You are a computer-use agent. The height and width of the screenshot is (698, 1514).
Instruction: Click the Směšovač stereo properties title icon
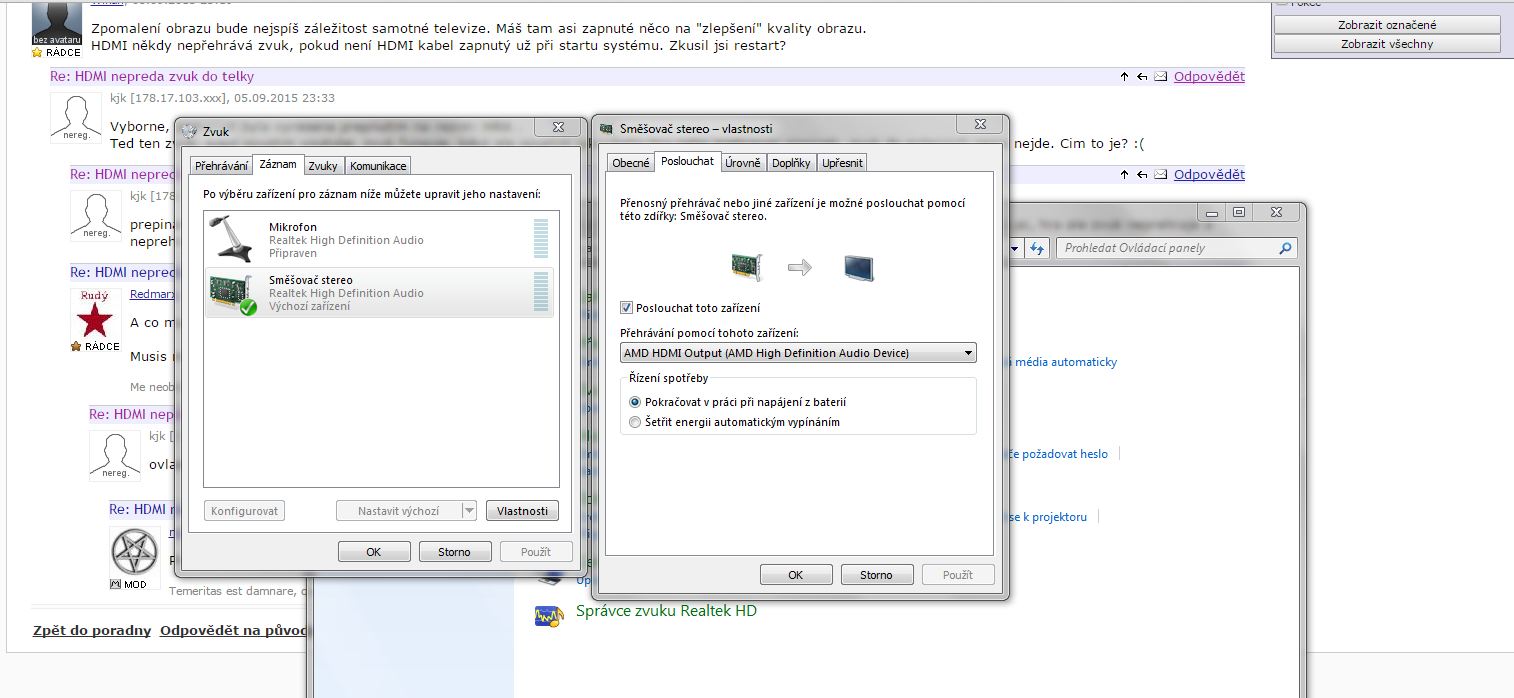(x=608, y=128)
